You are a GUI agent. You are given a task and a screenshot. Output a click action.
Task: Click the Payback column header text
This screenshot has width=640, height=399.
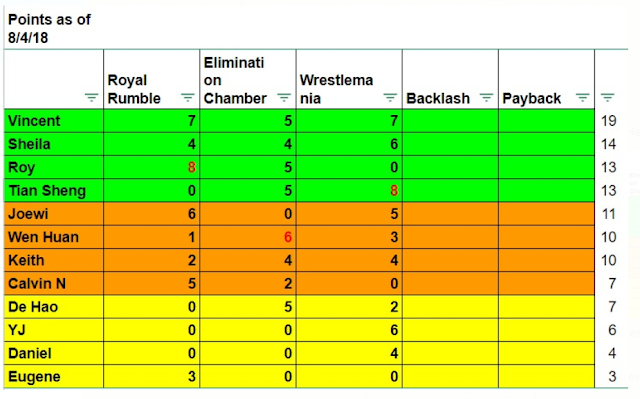pos(531,98)
